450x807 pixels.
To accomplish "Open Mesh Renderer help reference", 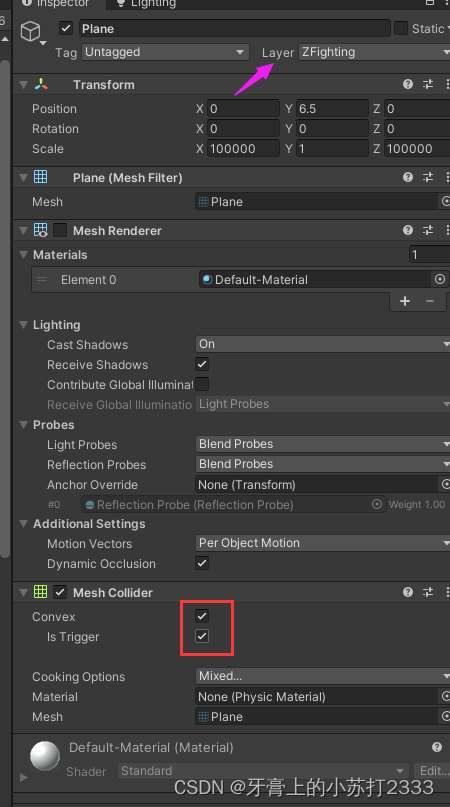I will [408, 231].
